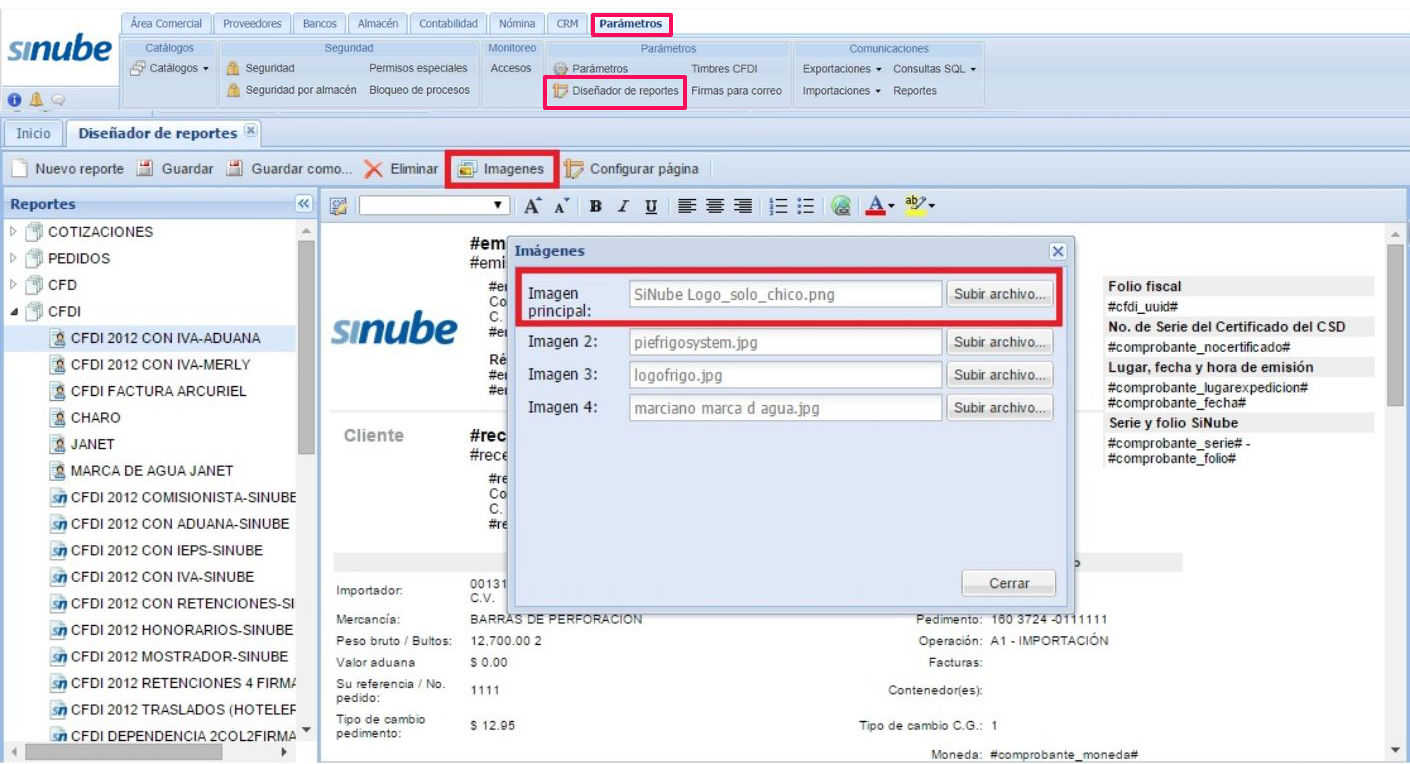
Task: Click the Imagen 3 filename field
Action: (785, 375)
